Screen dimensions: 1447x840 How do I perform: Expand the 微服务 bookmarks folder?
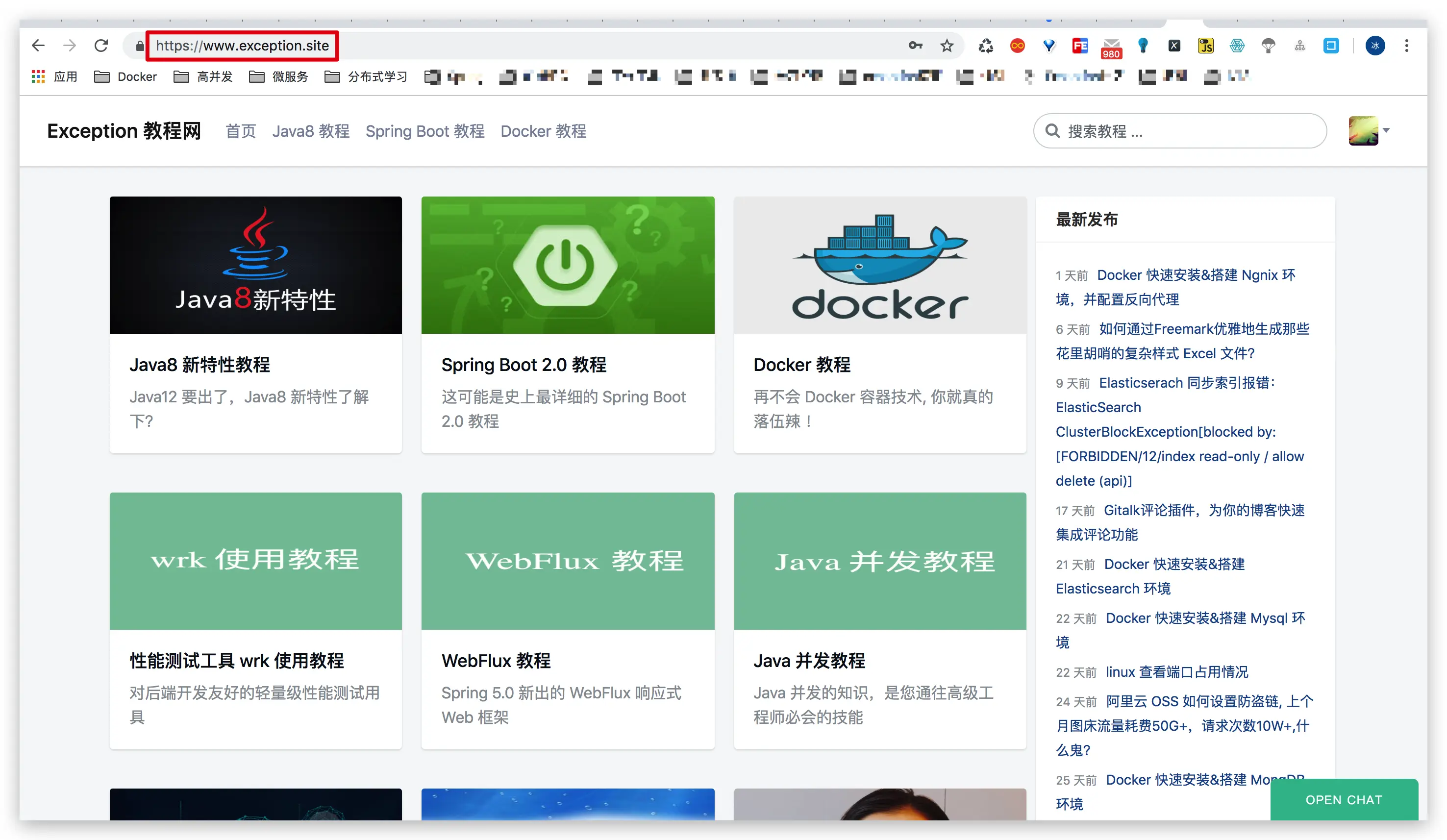tap(278, 76)
